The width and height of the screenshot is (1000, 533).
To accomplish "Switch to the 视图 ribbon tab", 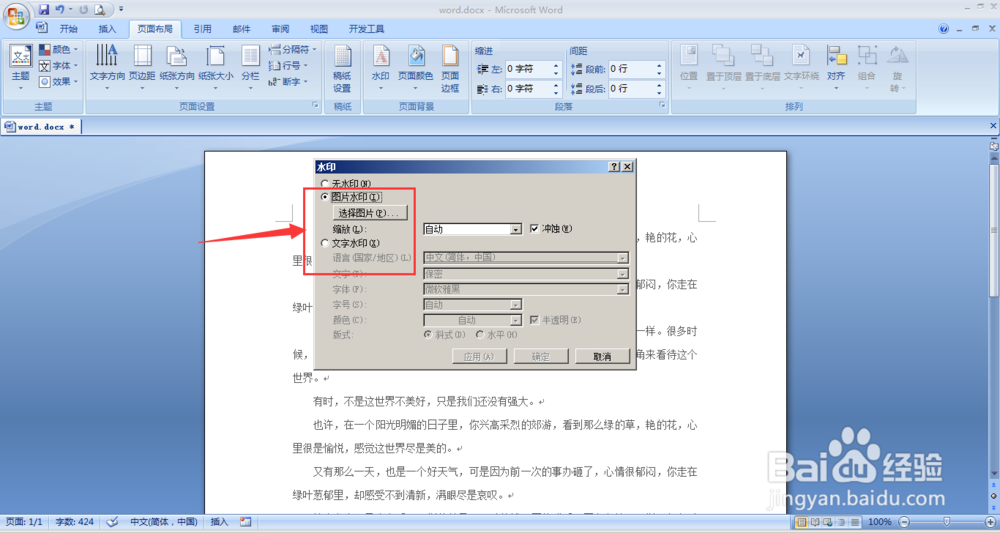I will 319,29.
